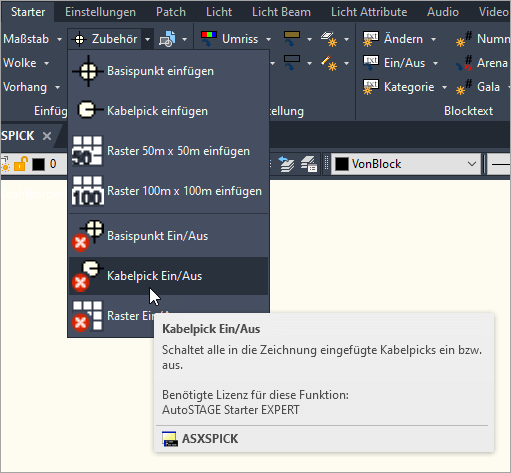Choose the Kabelpick einfügen icon
The width and height of the screenshot is (511, 473).
coord(90,110)
